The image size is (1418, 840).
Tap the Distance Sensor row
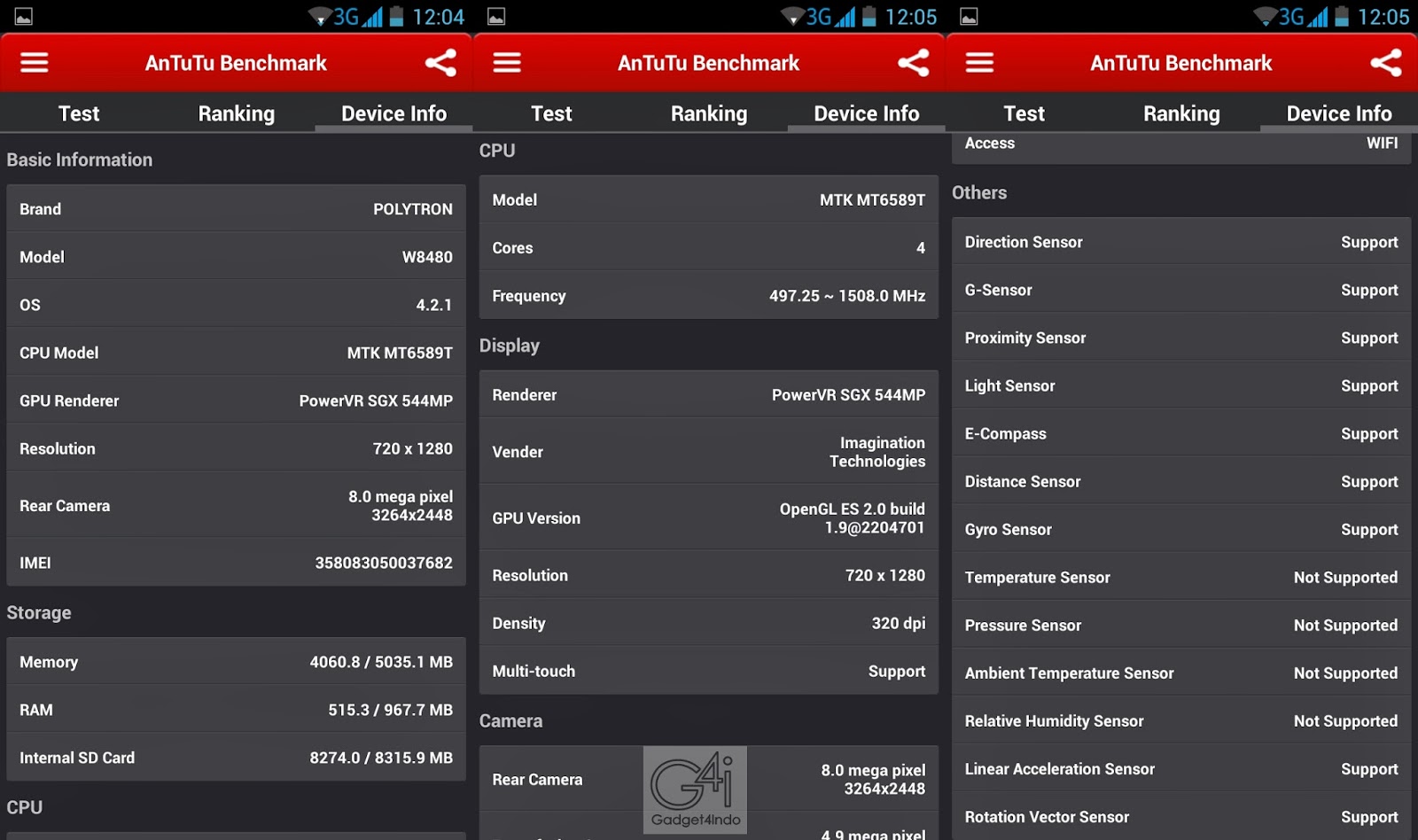tap(1181, 481)
